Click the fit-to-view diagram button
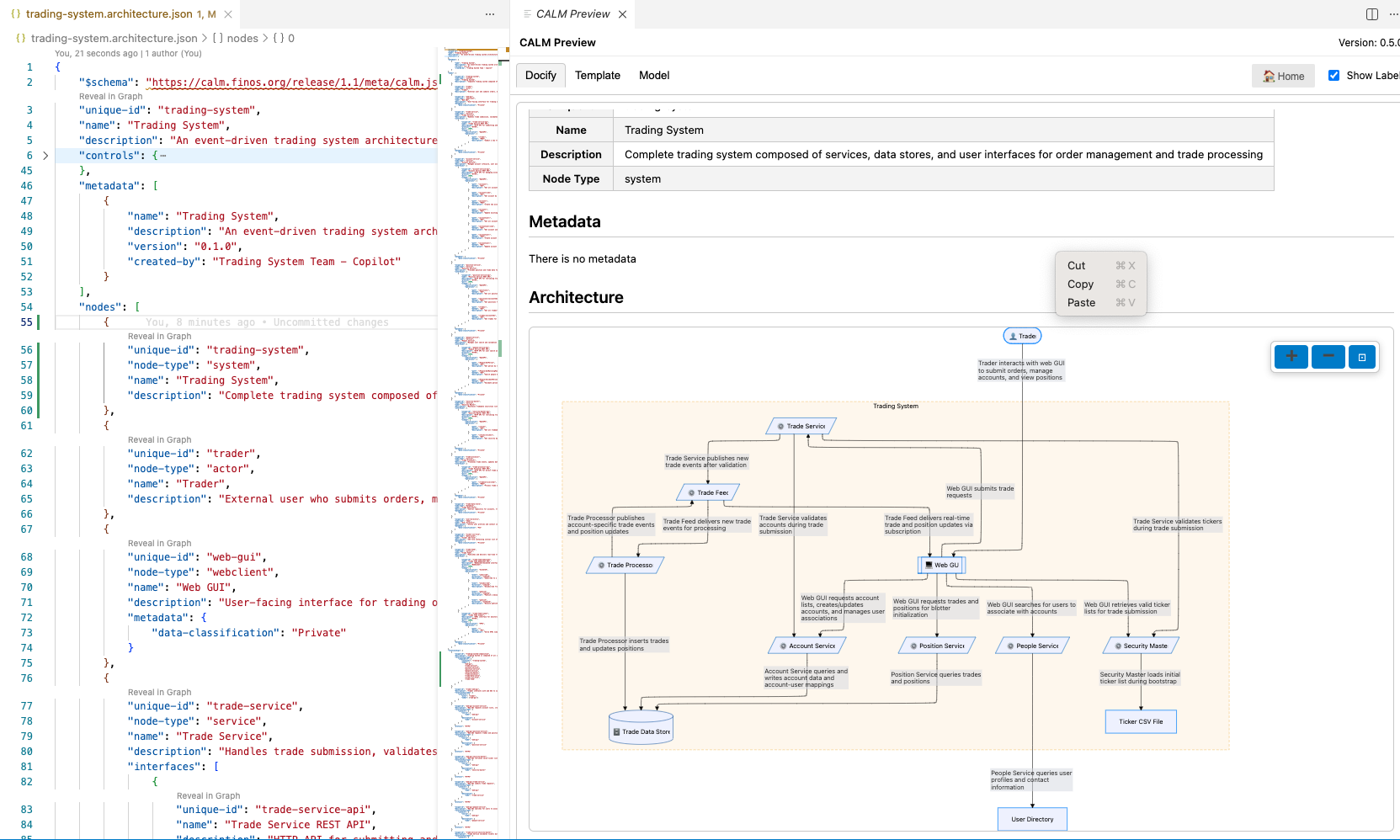The height and width of the screenshot is (840, 1400). [1361, 357]
